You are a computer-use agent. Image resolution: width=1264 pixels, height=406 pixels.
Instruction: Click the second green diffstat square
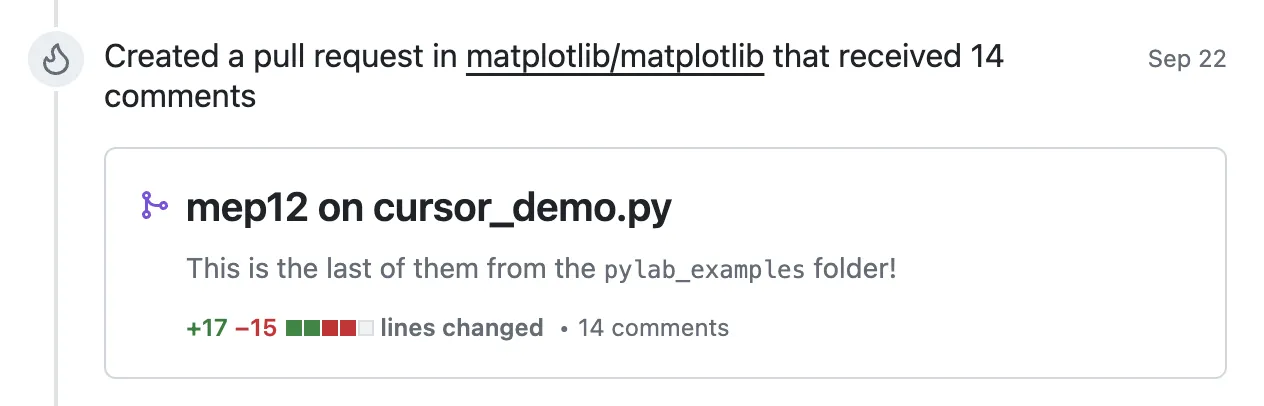tap(312, 327)
